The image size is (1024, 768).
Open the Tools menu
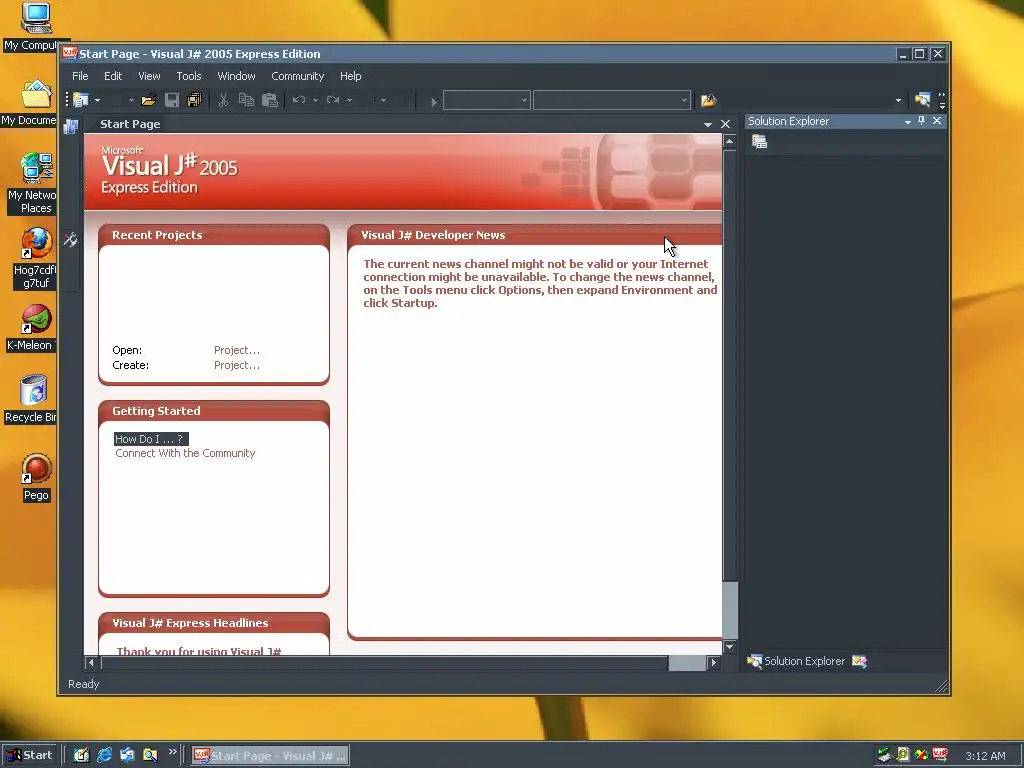pyautogui.click(x=189, y=76)
